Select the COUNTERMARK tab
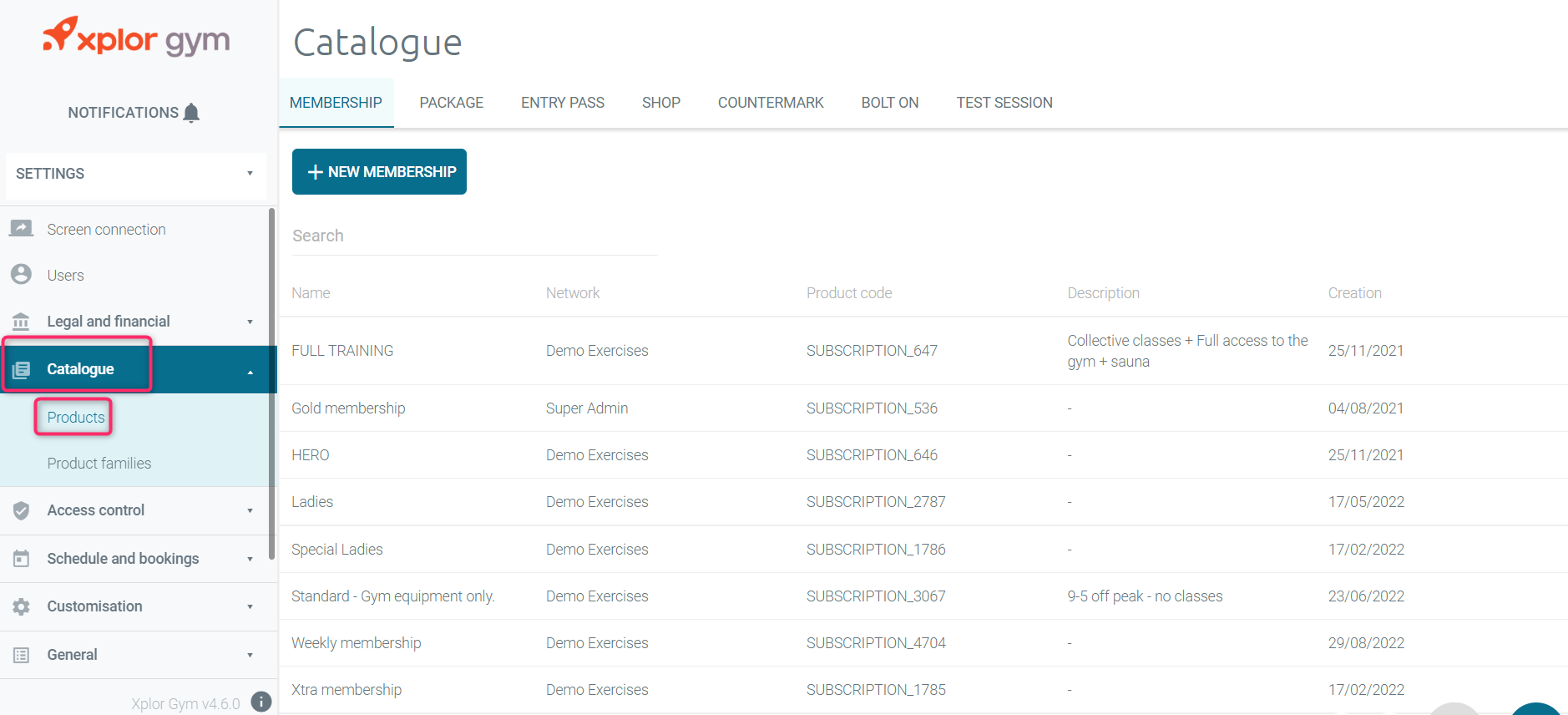The width and height of the screenshot is (1568, 715). tap(771, 103)
